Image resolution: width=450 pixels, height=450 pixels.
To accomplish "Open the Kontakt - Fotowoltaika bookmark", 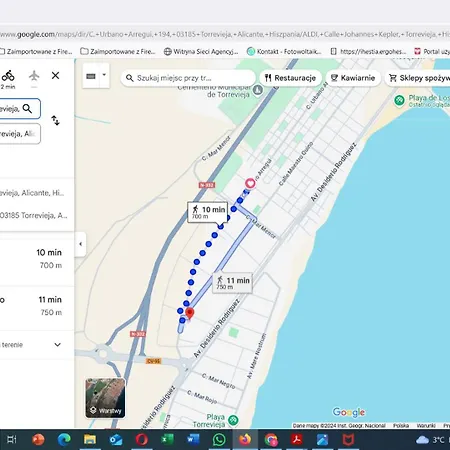I will pyautogui.click(x=284, y=51).
